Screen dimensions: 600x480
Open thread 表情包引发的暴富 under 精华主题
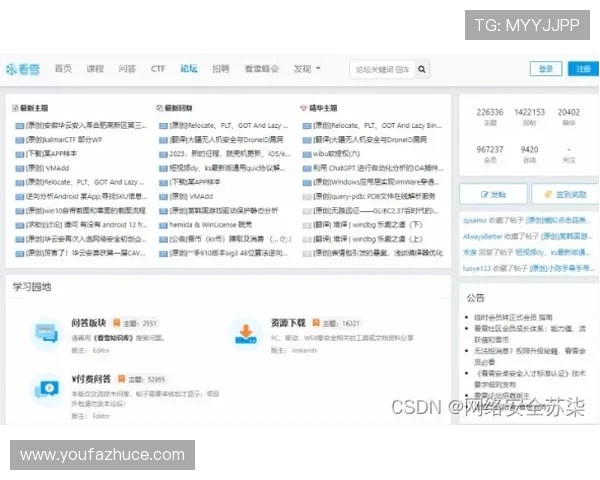click(x=378, y=253)
